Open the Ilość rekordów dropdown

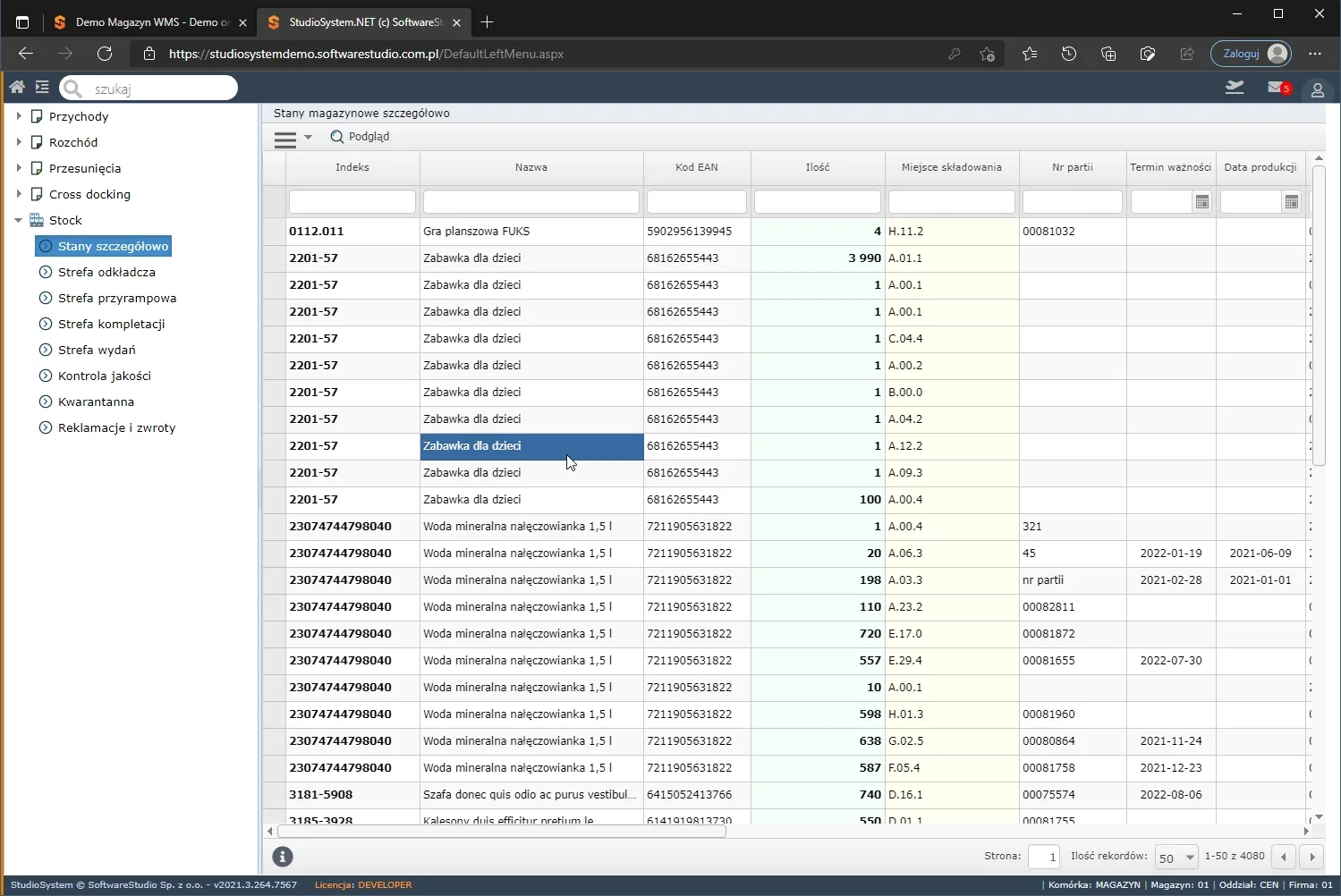(x=1176, y=858)
